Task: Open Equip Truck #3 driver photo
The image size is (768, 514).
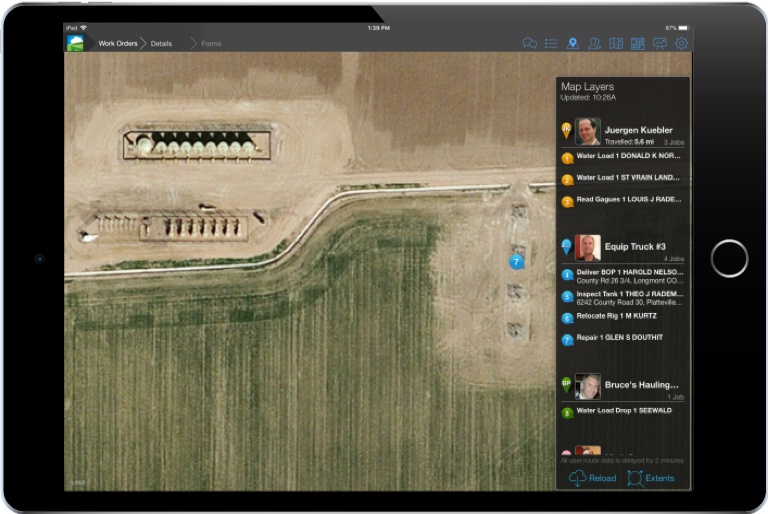Action: (x=588, y=247)
